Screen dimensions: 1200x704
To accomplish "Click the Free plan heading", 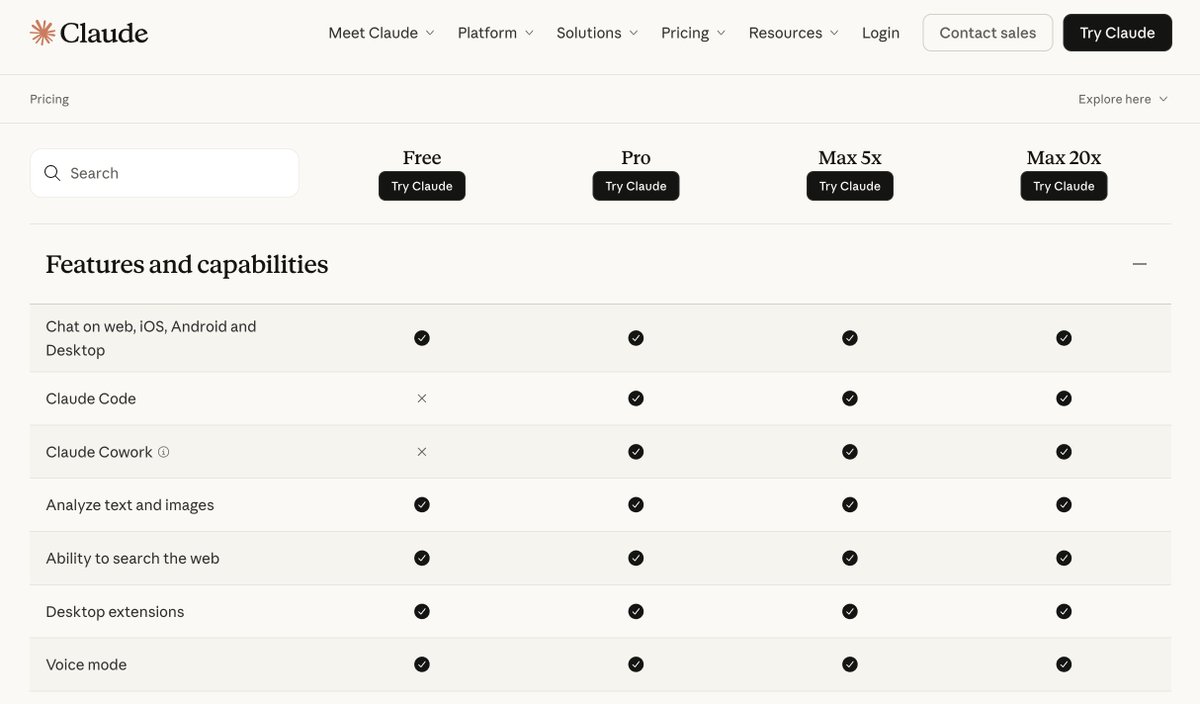I will (x=422, y=157).
